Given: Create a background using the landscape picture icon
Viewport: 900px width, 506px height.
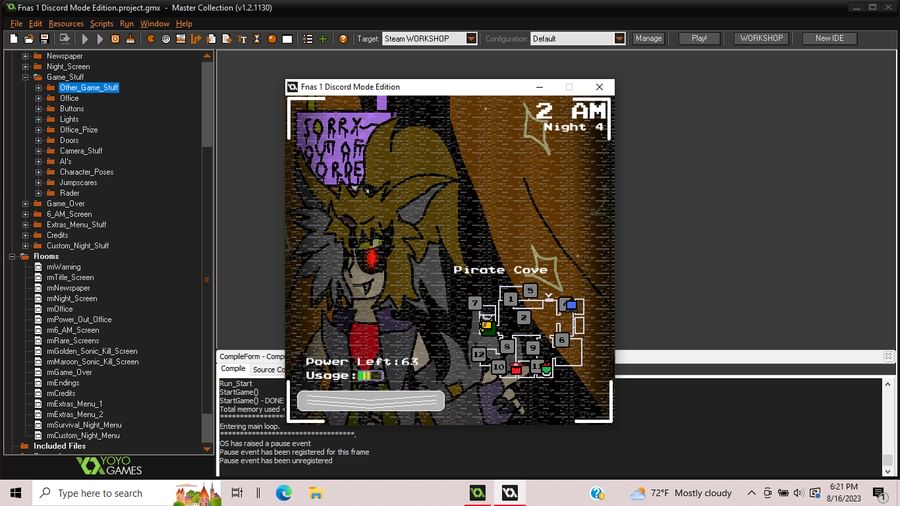Looking at the screenshot, I should click(x=181, y=39).
